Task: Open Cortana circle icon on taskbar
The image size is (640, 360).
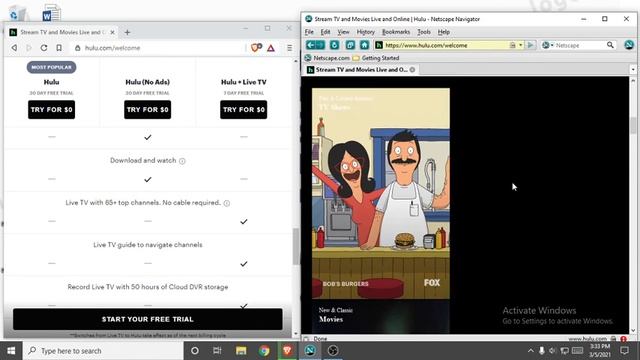Action: tap(195, 351)
